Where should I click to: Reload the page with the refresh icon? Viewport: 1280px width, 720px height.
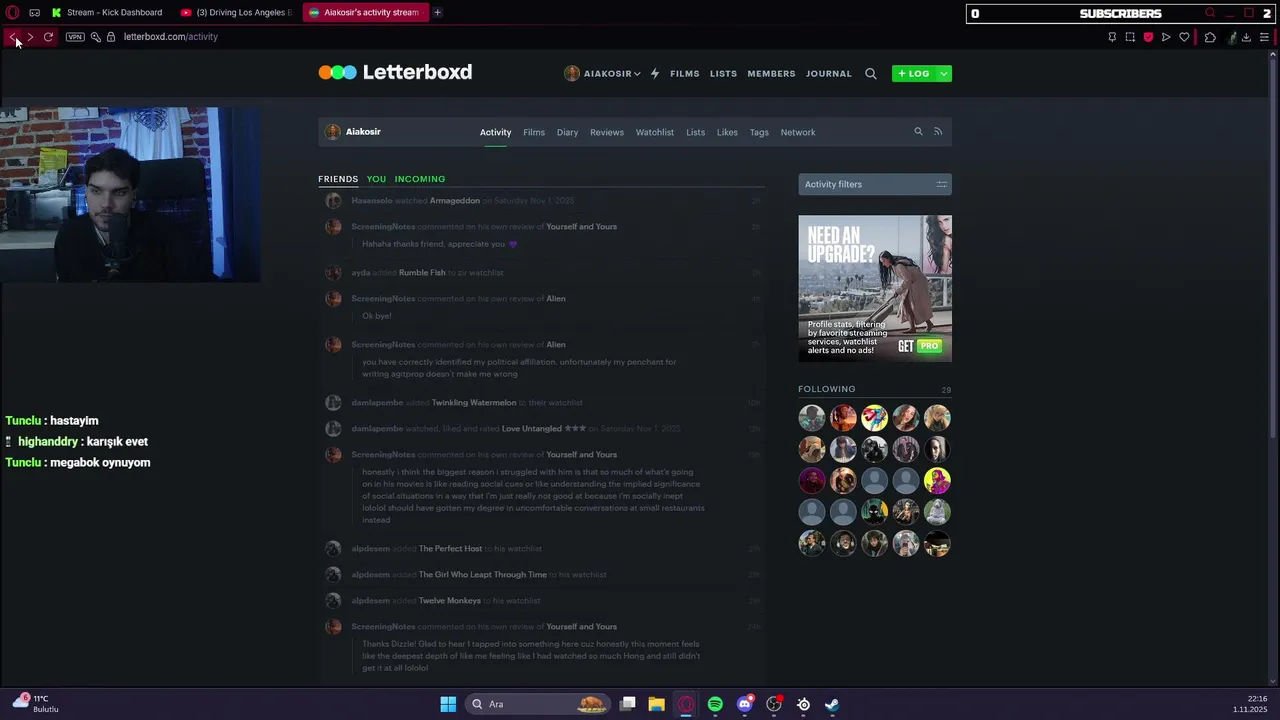pyautogui.click(x=48, y=37)
